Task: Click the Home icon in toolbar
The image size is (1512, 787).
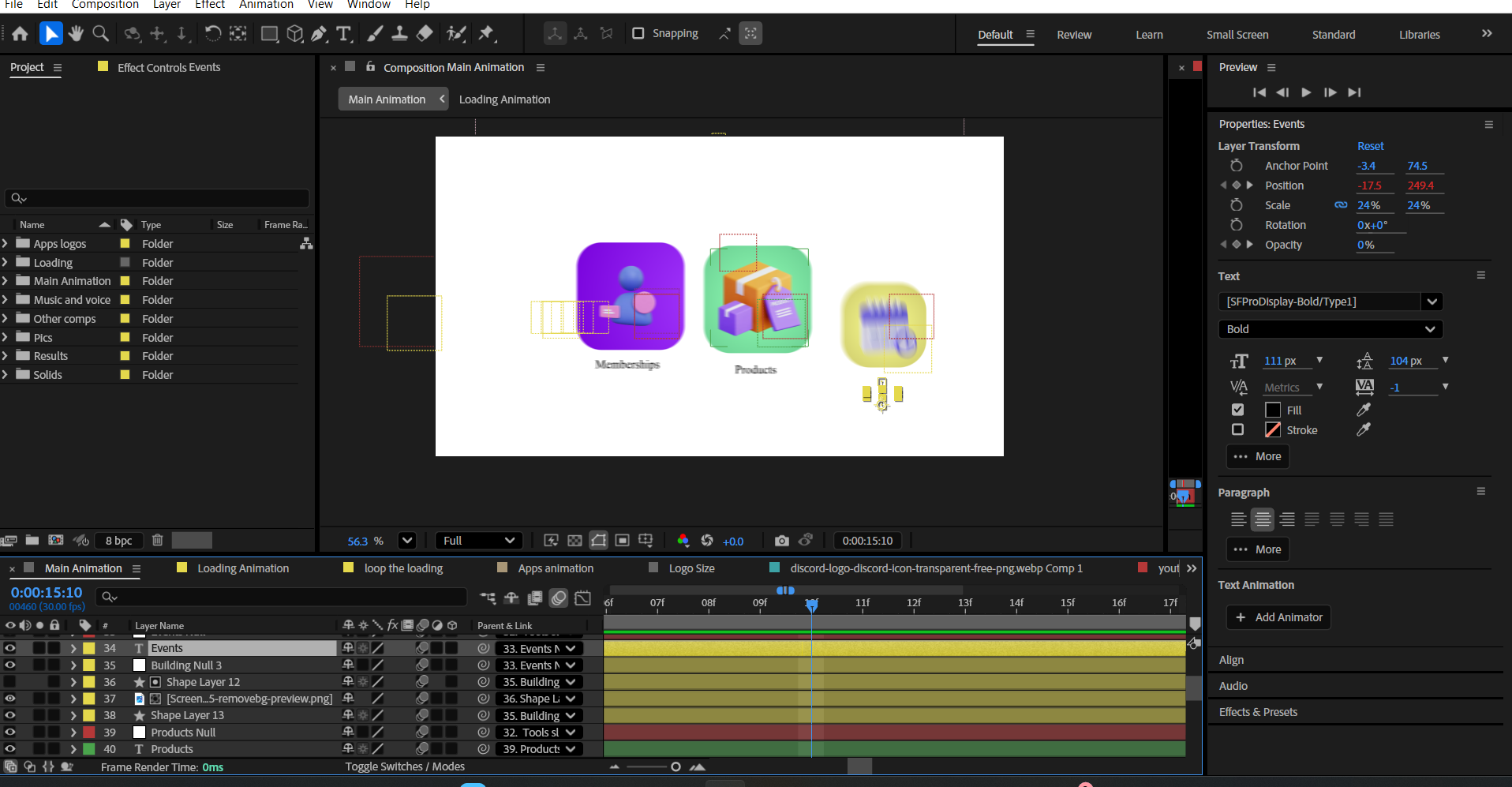Action: click(x=21, y=33)
